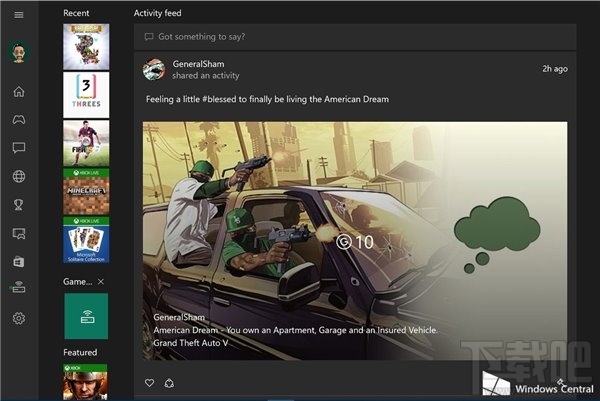Open the Store icon in sidebar

tap(18, 261)
